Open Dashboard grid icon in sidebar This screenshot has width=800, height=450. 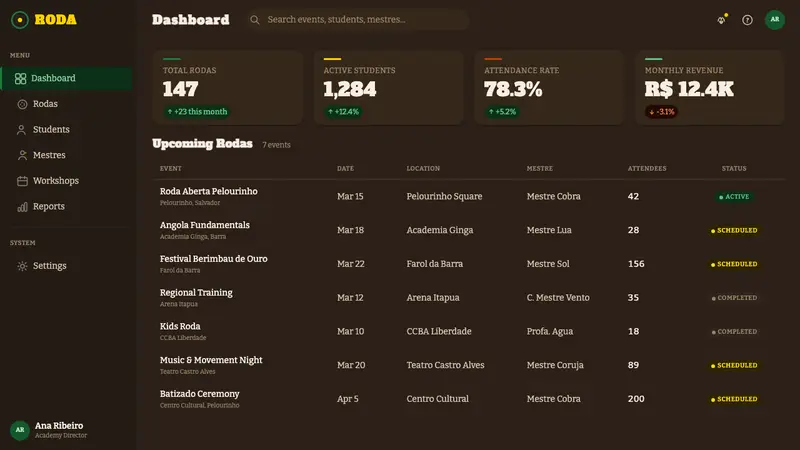pos(20,78)
